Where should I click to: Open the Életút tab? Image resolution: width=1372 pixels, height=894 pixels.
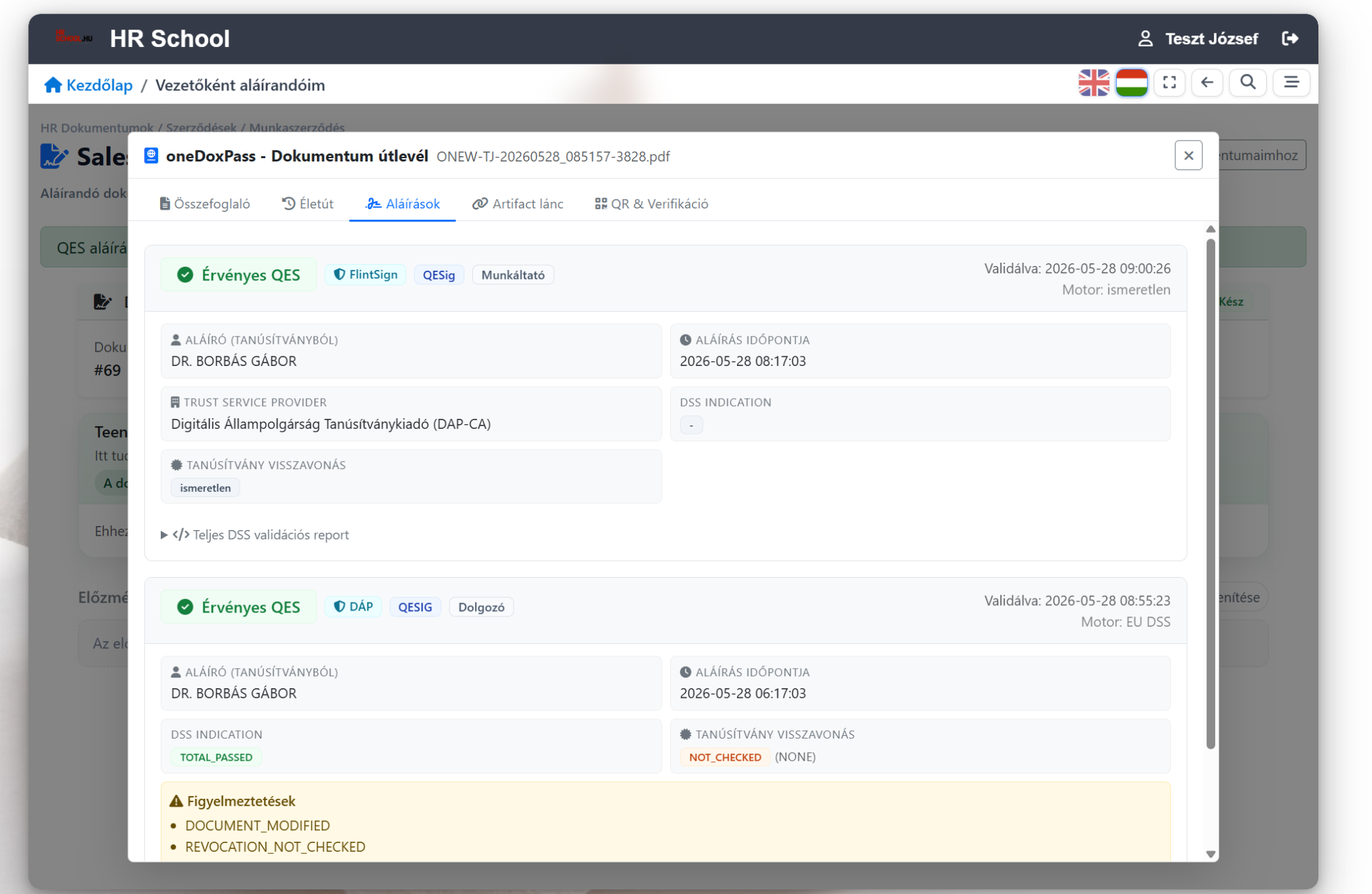pyautogui.click(x=307, y=204)
